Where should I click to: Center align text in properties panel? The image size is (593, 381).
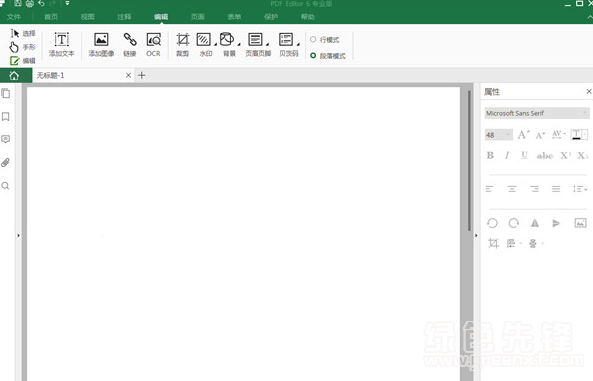click(x=512, y=189)
